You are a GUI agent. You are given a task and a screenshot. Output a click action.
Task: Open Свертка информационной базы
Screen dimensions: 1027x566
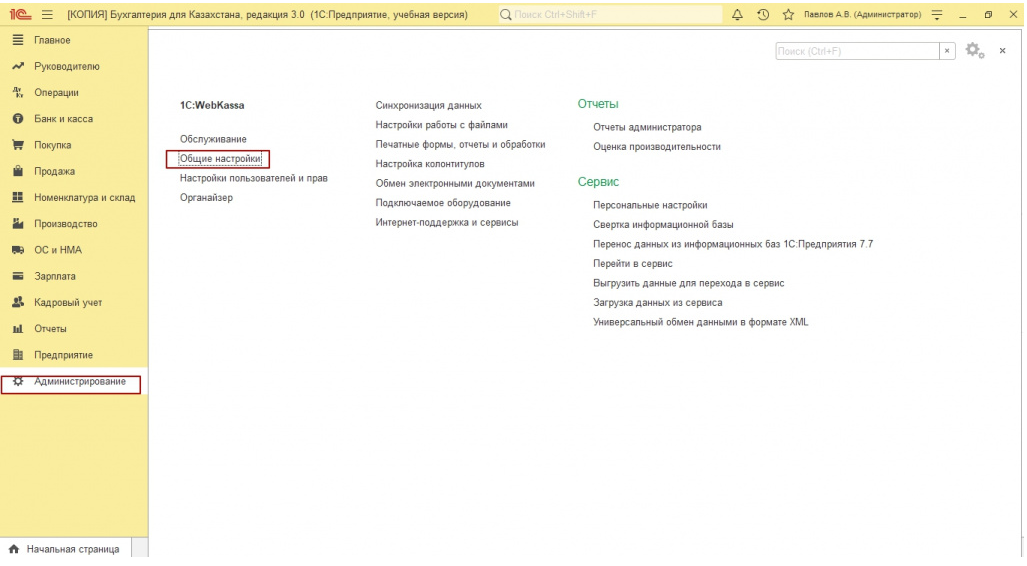[663, 225]
